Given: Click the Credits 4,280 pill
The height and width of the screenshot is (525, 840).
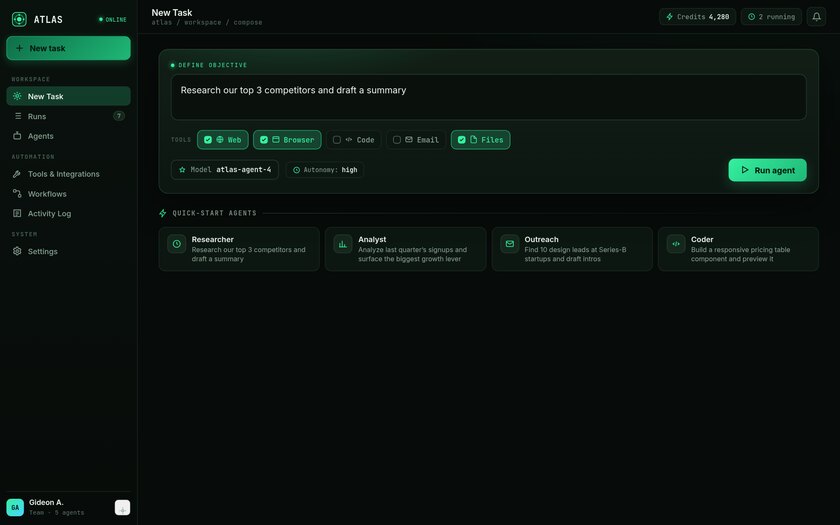Looking at the screenshot, I should pos(697,17).
